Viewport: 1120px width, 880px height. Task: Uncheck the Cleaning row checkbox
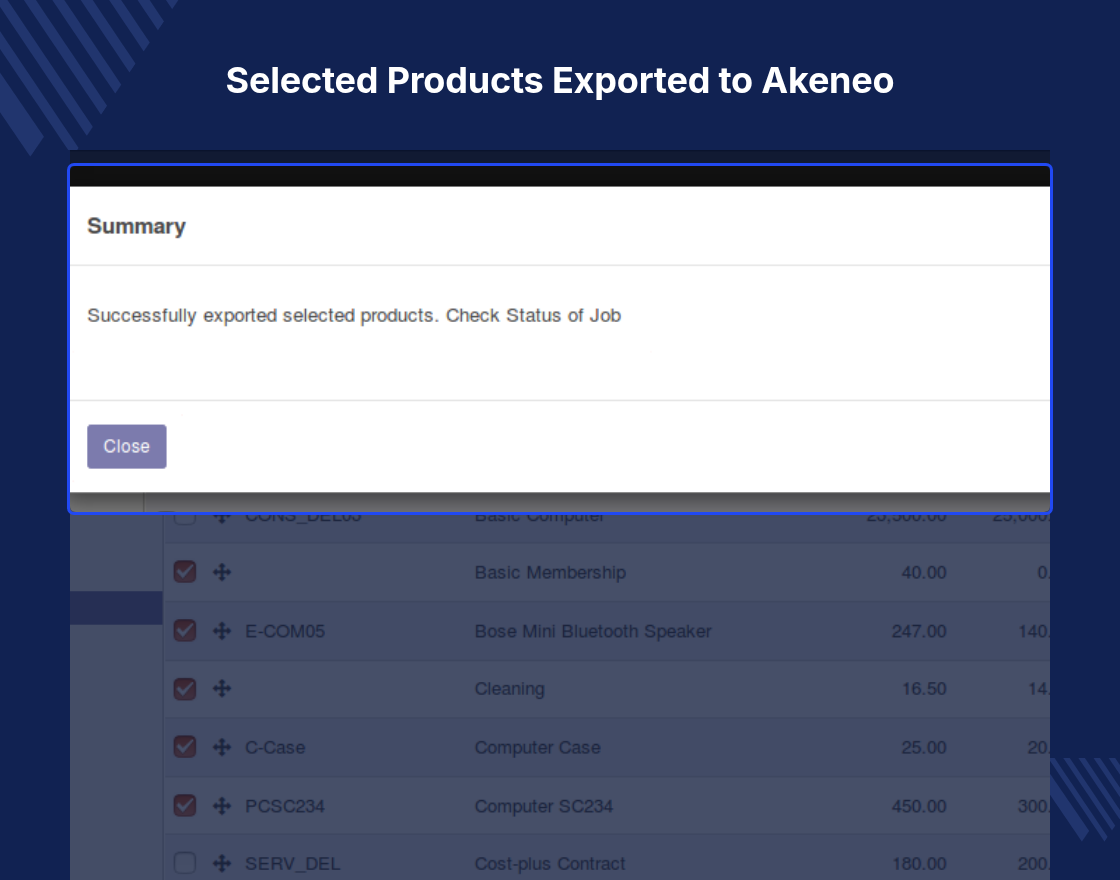click(185, 689)
